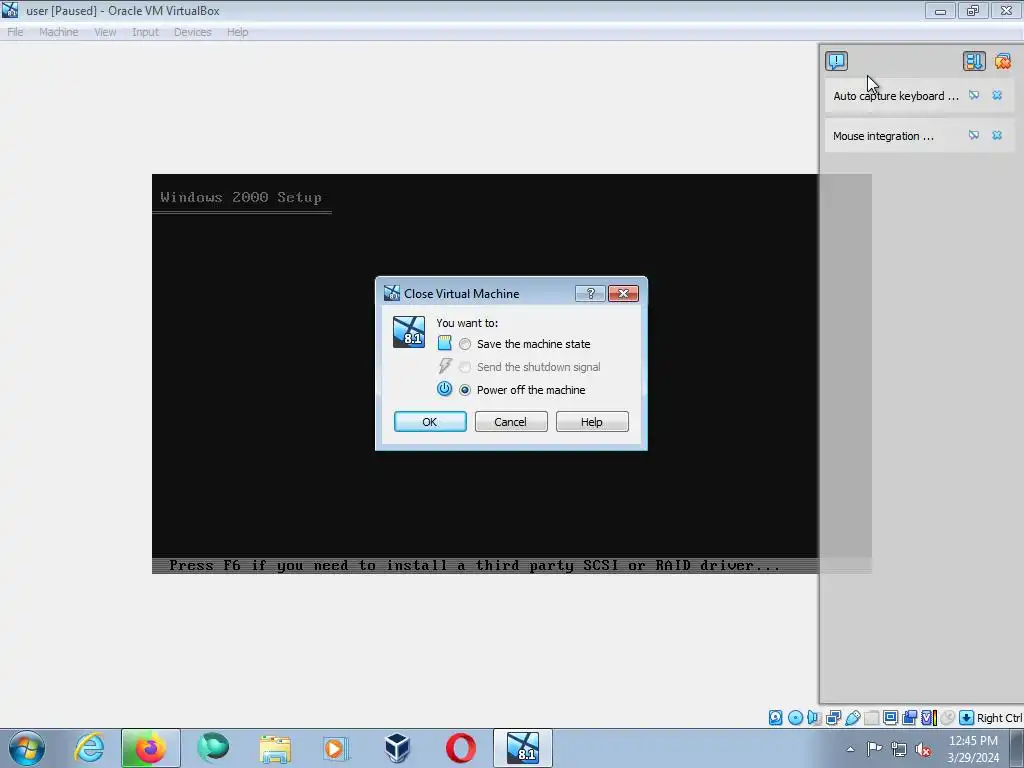Click the optical disk status icon
Screen dimensions: 1024x768
point(795,718)
